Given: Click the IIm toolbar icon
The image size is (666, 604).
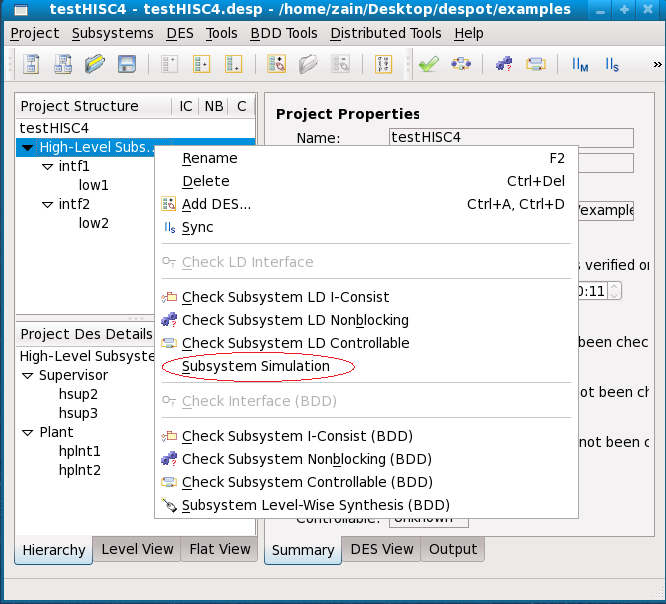Looking at the screenshot, I should tap(580, 65).
